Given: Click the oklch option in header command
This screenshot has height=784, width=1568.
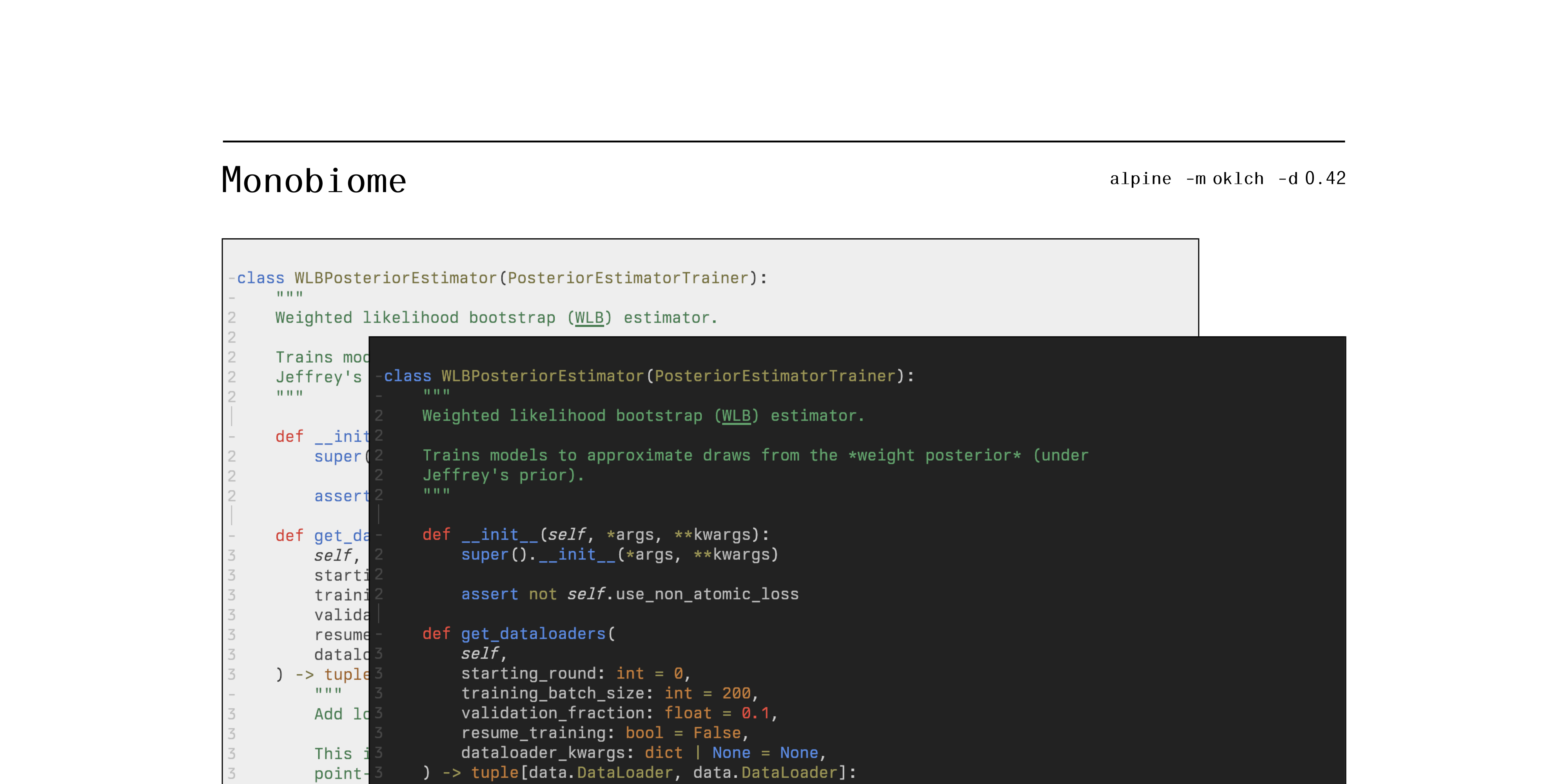Looking at the screenshot, I should click(x=1238, y=178).
